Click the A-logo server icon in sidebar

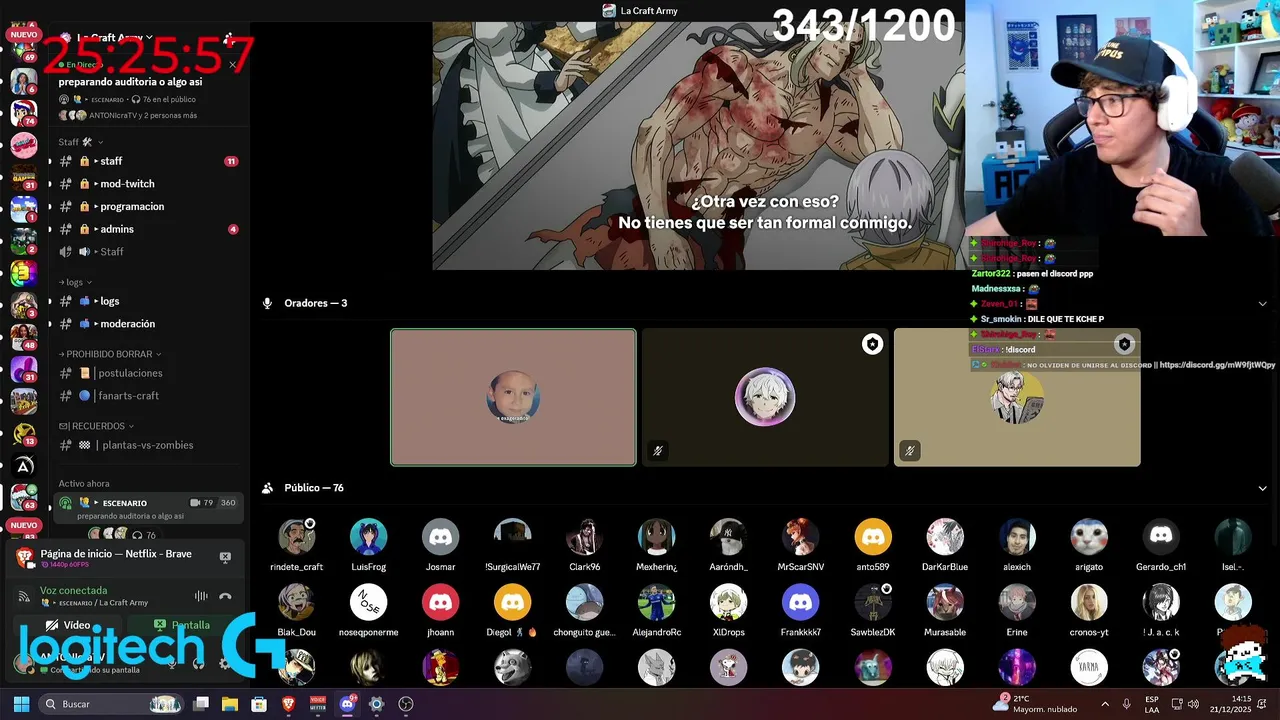[24, 466]
